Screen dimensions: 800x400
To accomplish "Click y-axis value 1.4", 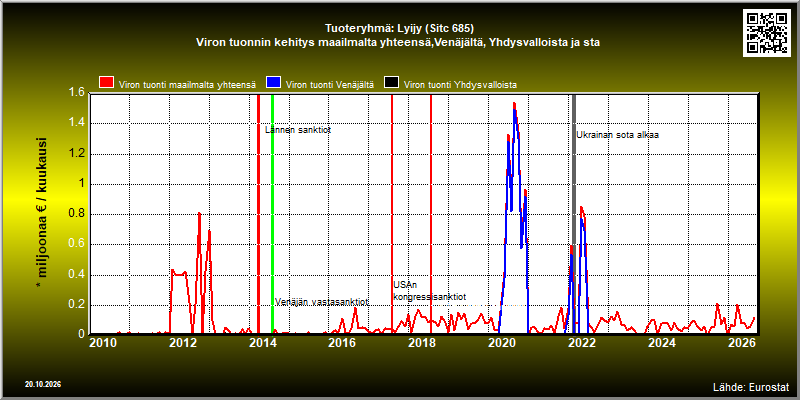I will tap(77, 123).
